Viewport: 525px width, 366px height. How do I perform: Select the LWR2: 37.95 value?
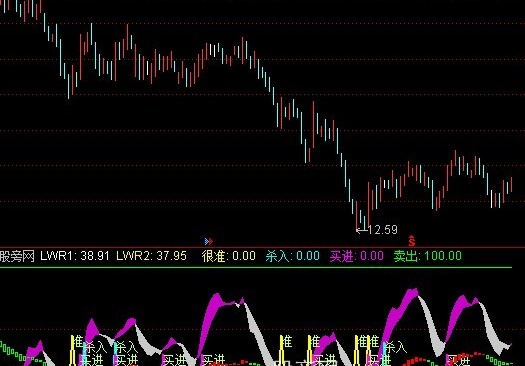151,256
